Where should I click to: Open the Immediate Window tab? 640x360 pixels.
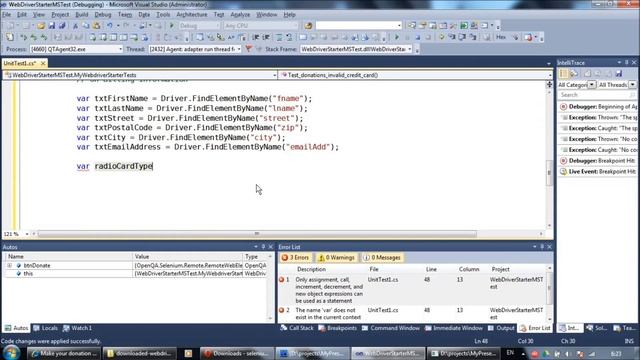pyautogui.click(x=453, y=328)
